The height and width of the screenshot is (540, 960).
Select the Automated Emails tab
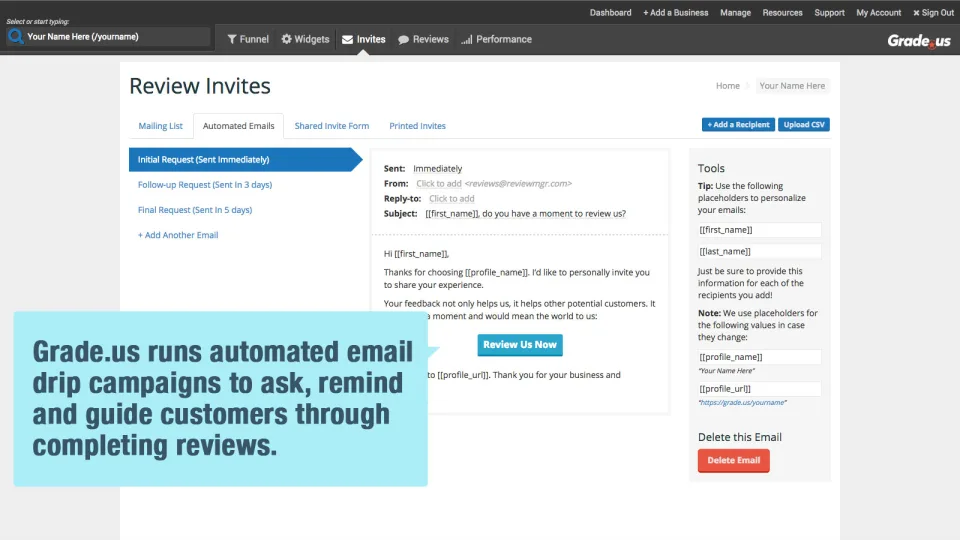pyautogui.click(x=238, y=126)
